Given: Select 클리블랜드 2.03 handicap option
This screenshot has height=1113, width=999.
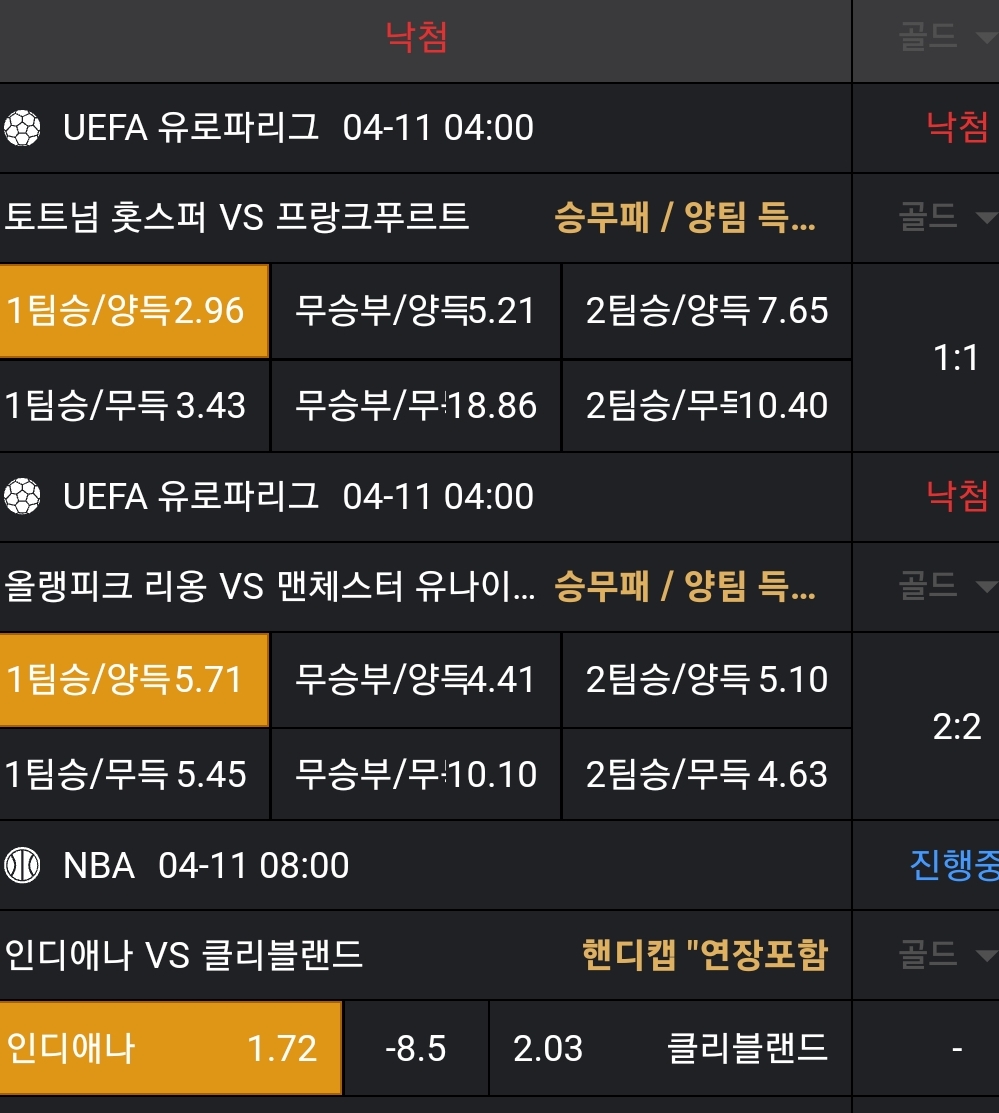Looking at the screenshot, I should tap(670, 1049).
